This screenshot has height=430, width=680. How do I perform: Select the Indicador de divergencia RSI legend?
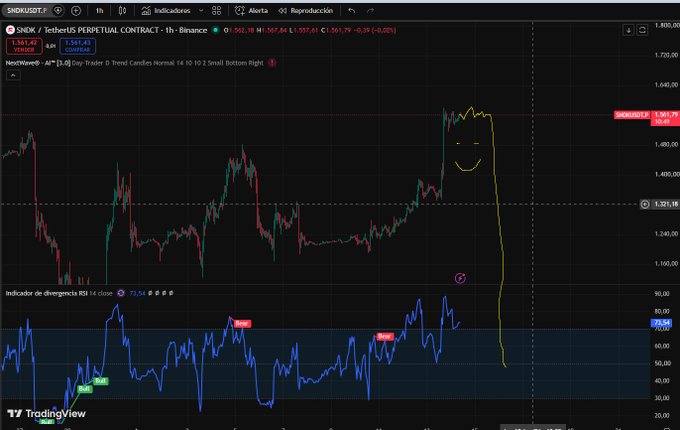(59, 293)
